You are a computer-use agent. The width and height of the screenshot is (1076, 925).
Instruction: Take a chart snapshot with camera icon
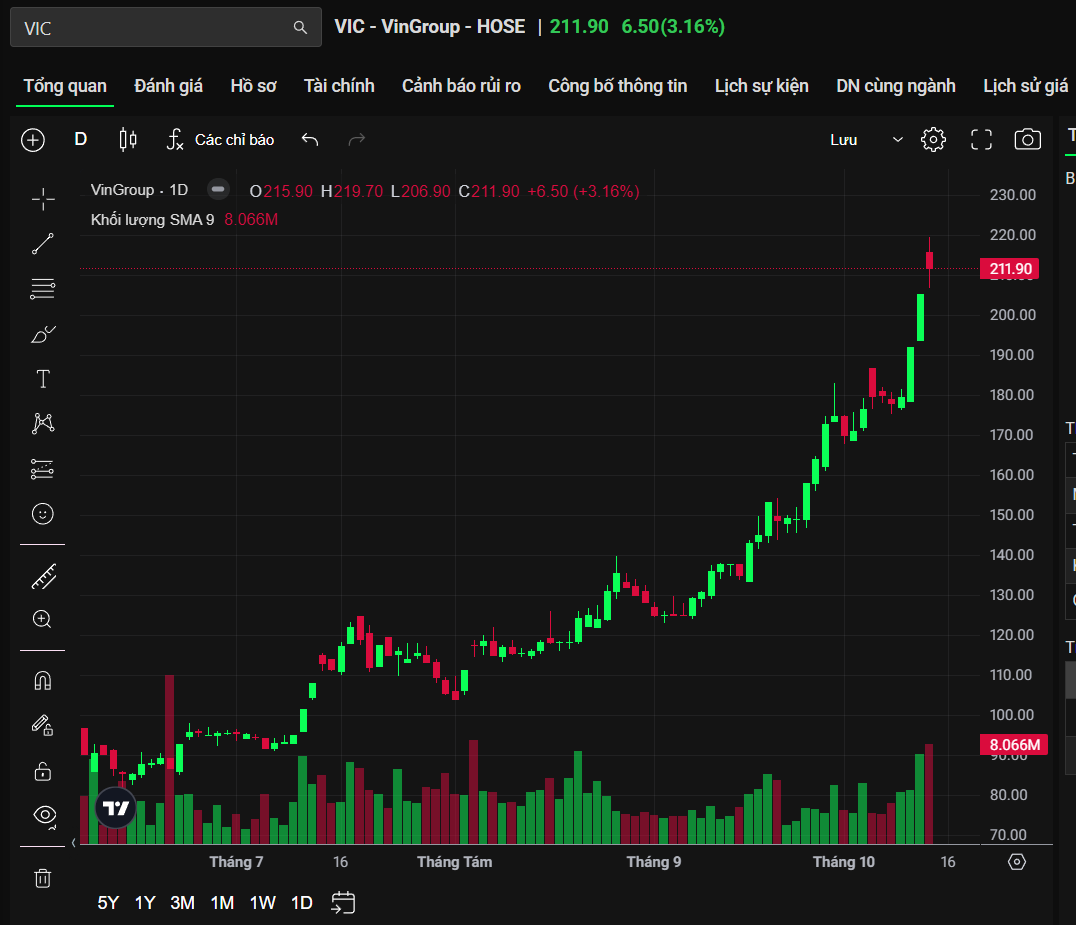1027,140
